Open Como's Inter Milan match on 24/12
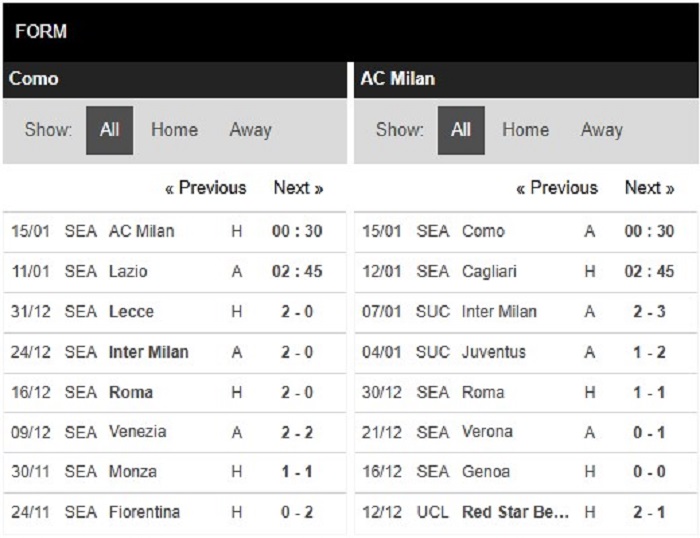700x538 pixels. coord(175,352)
